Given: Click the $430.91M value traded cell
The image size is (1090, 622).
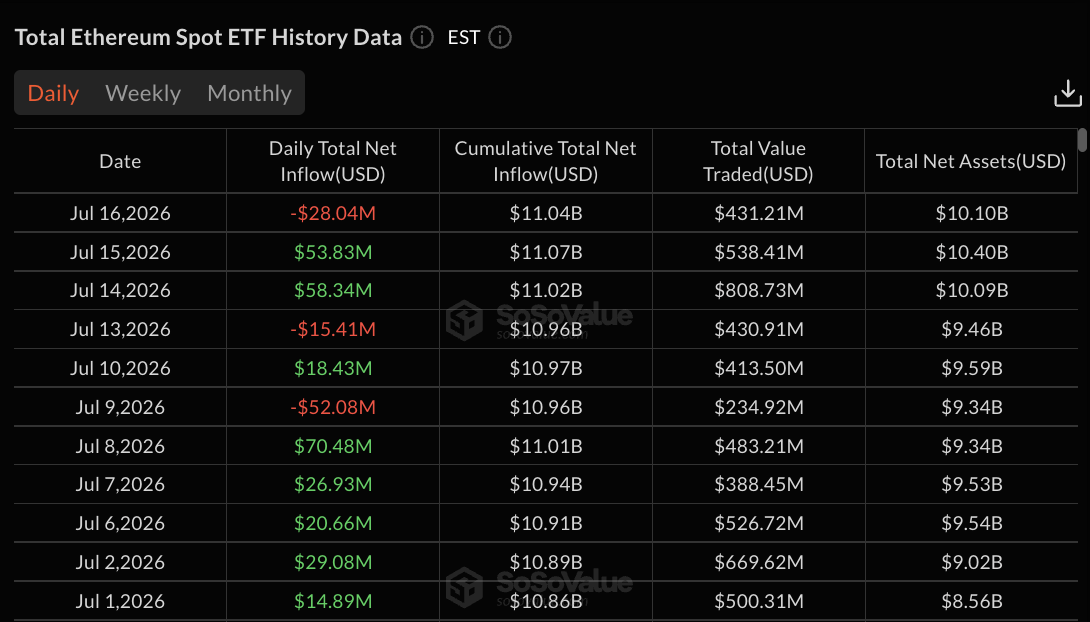Looking at the screenshot, I should point(758,329).
